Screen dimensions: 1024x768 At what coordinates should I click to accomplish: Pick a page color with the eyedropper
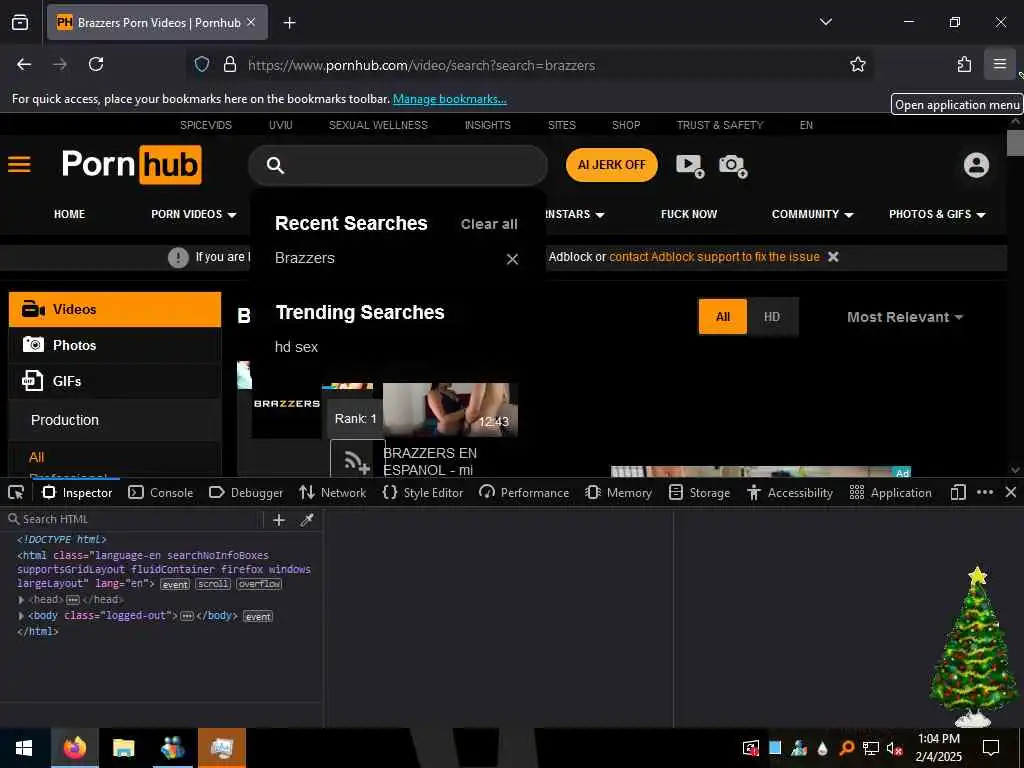tap(306, 520)
